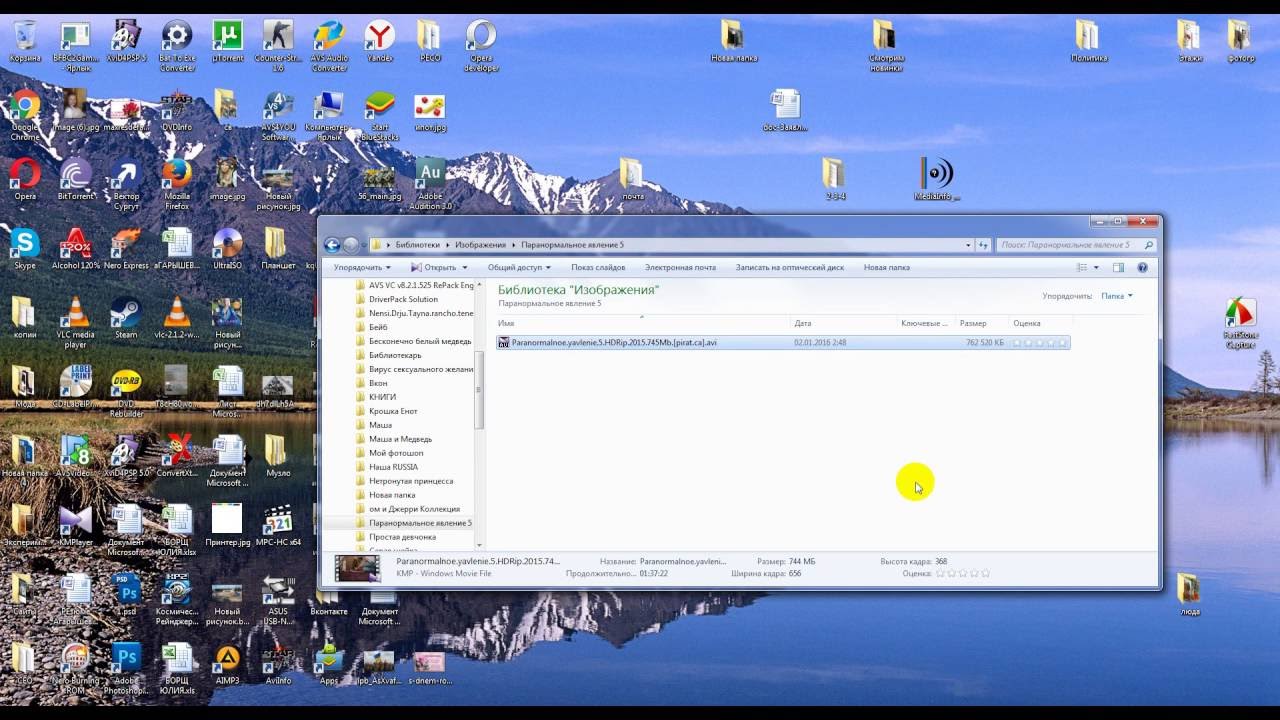1280x720 pixels.
Task: Select the Paranormalnoe.yavlenie.5 avi file
Action: click(613, 343)
